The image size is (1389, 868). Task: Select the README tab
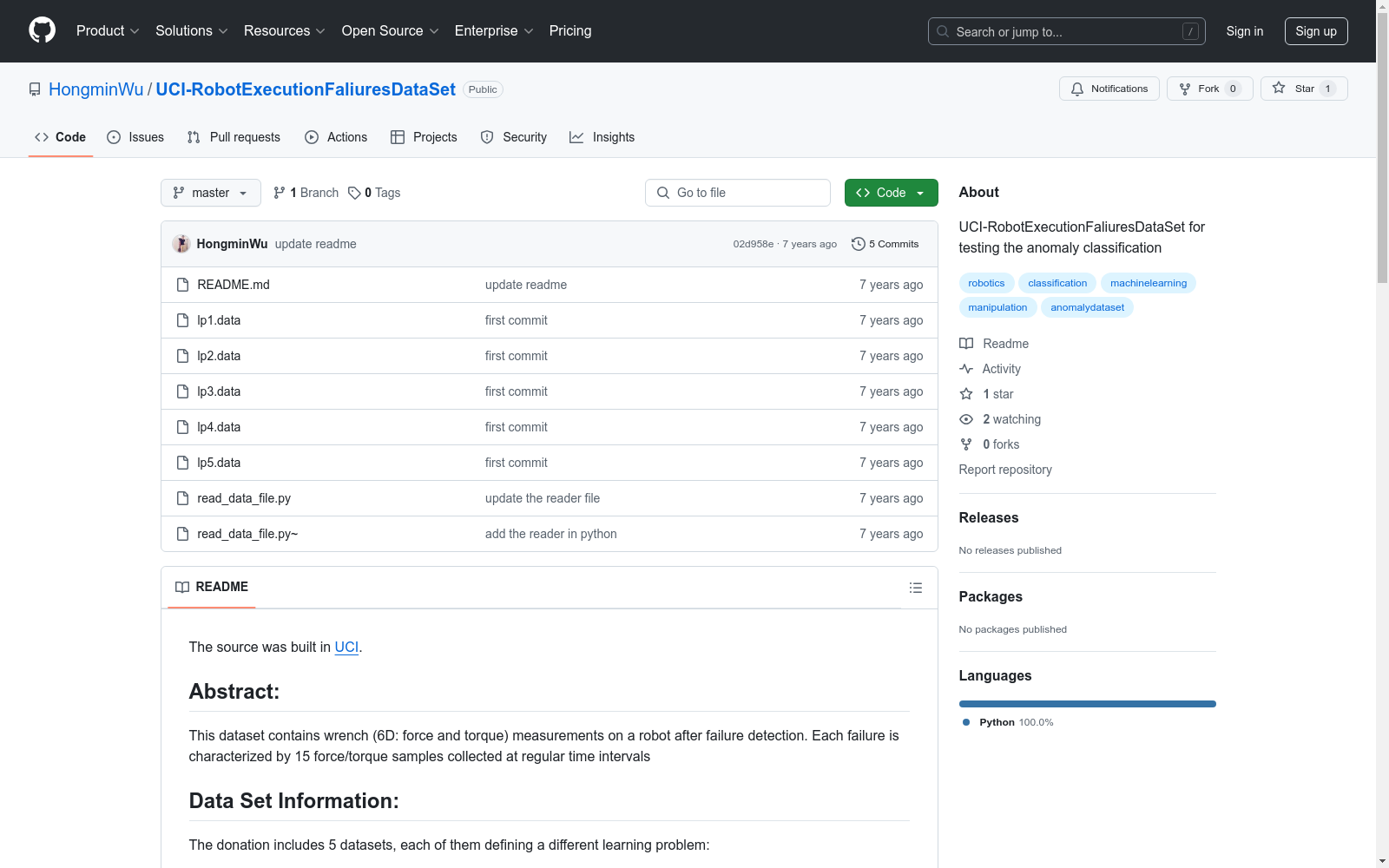pyautogui.click(x=212, y=587)
